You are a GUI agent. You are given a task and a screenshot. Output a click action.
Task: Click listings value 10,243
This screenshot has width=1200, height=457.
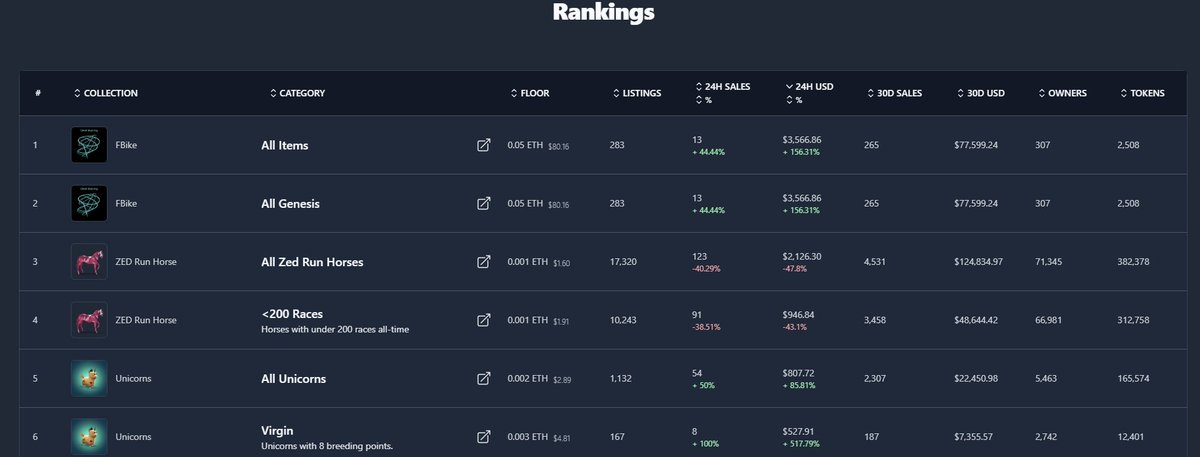[x=623, y=320]
